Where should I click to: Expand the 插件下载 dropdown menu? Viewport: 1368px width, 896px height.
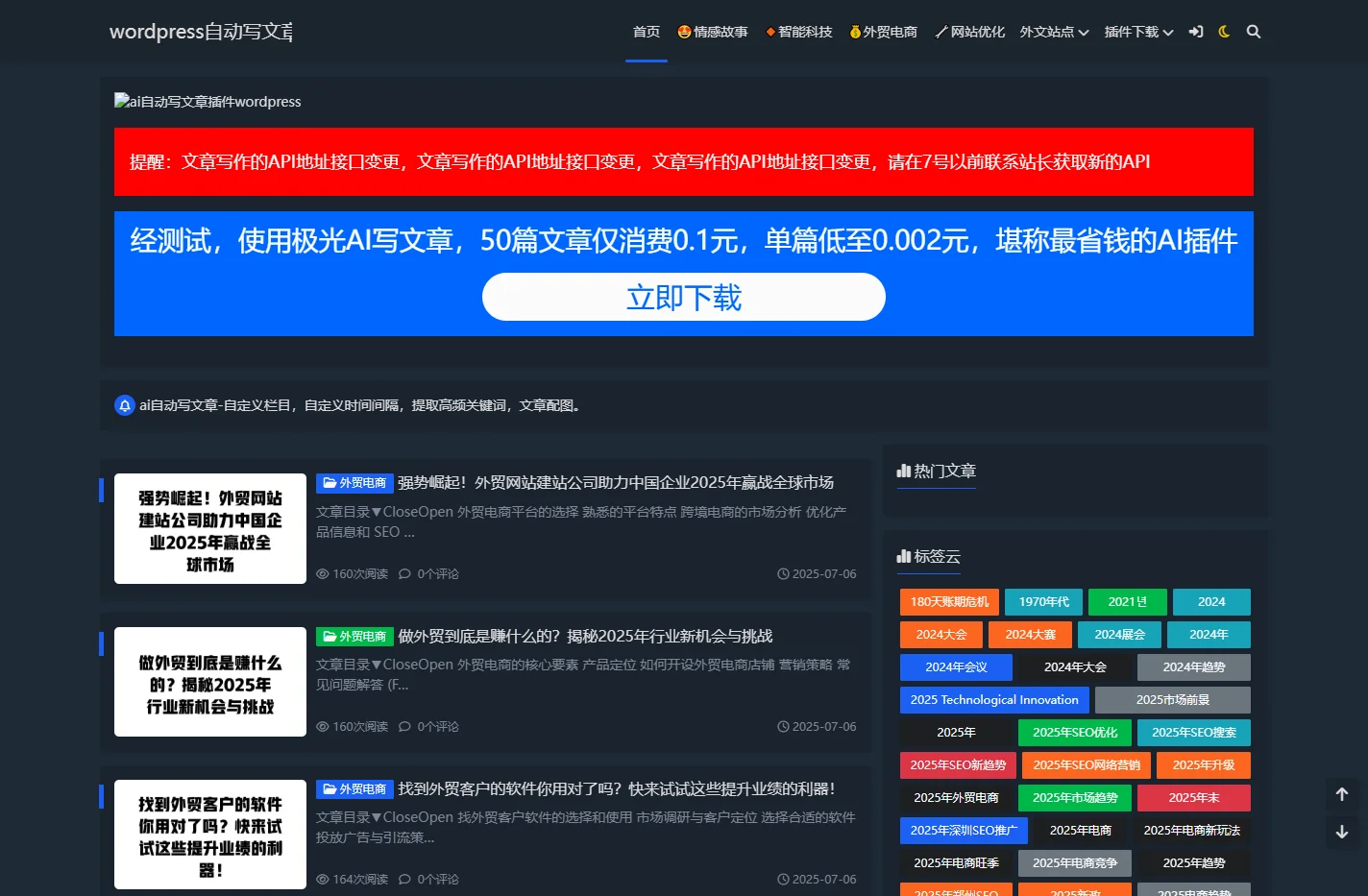[x=1138, y=32]
